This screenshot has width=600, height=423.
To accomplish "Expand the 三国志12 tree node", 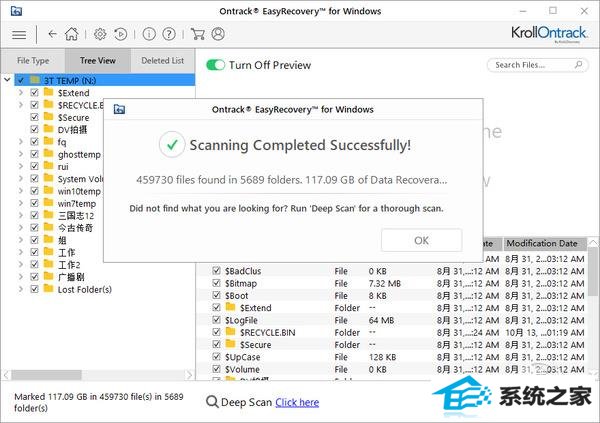I will 21,215.
